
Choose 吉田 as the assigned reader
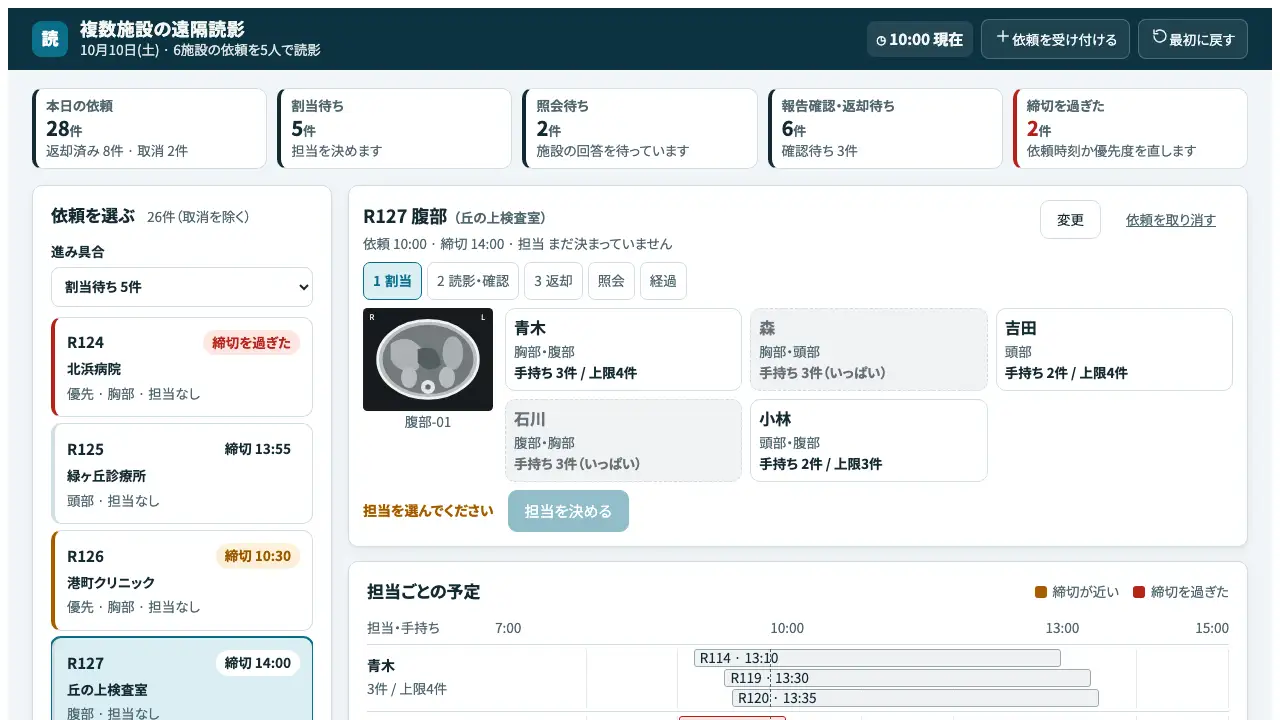coord(1114,349)
